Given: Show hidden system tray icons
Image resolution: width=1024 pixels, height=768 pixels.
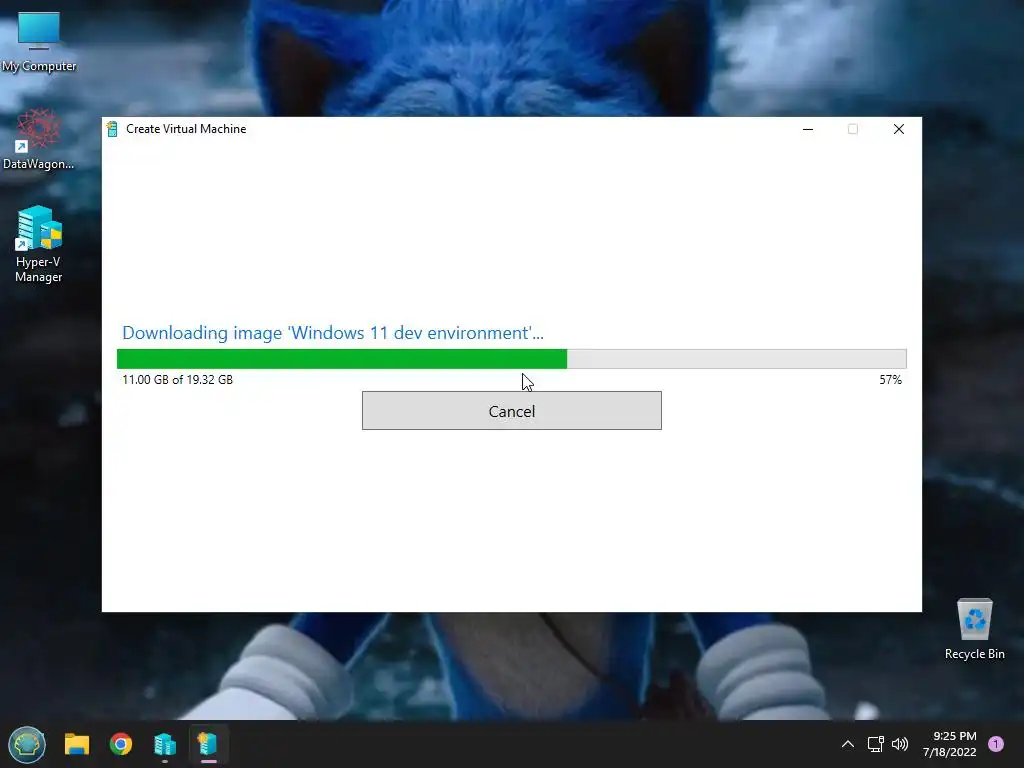Looking at the screenshot, I should click(848, 744).
